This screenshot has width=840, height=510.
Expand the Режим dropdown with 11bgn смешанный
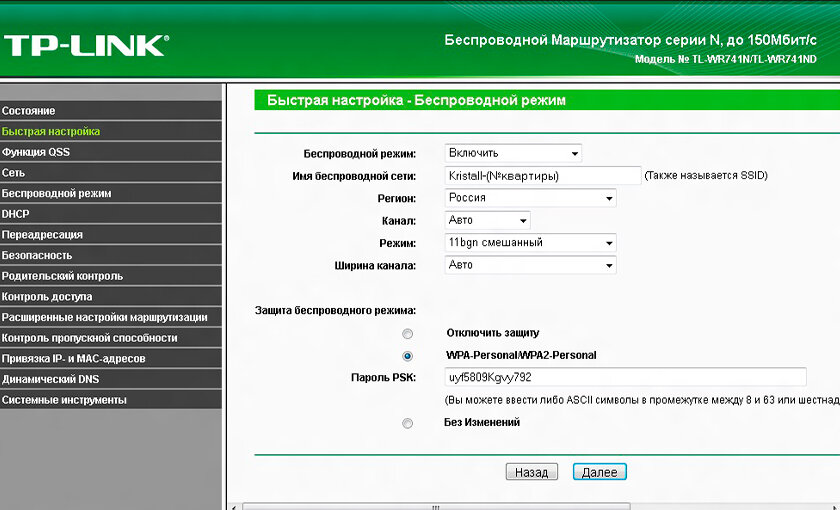point(530,243)
